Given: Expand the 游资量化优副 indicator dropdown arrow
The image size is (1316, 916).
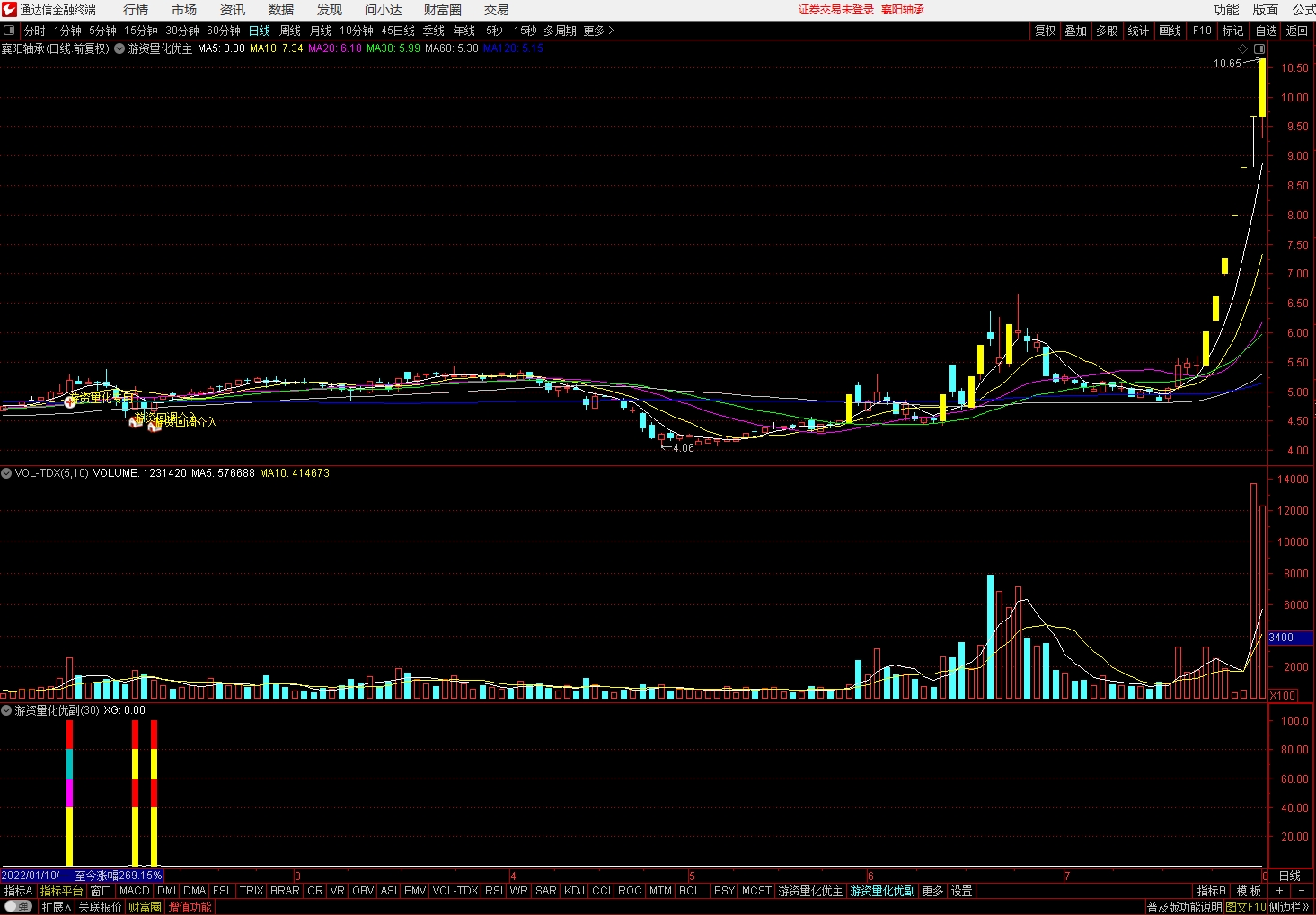Looking at the screenshot, I should tap(6, 710).
